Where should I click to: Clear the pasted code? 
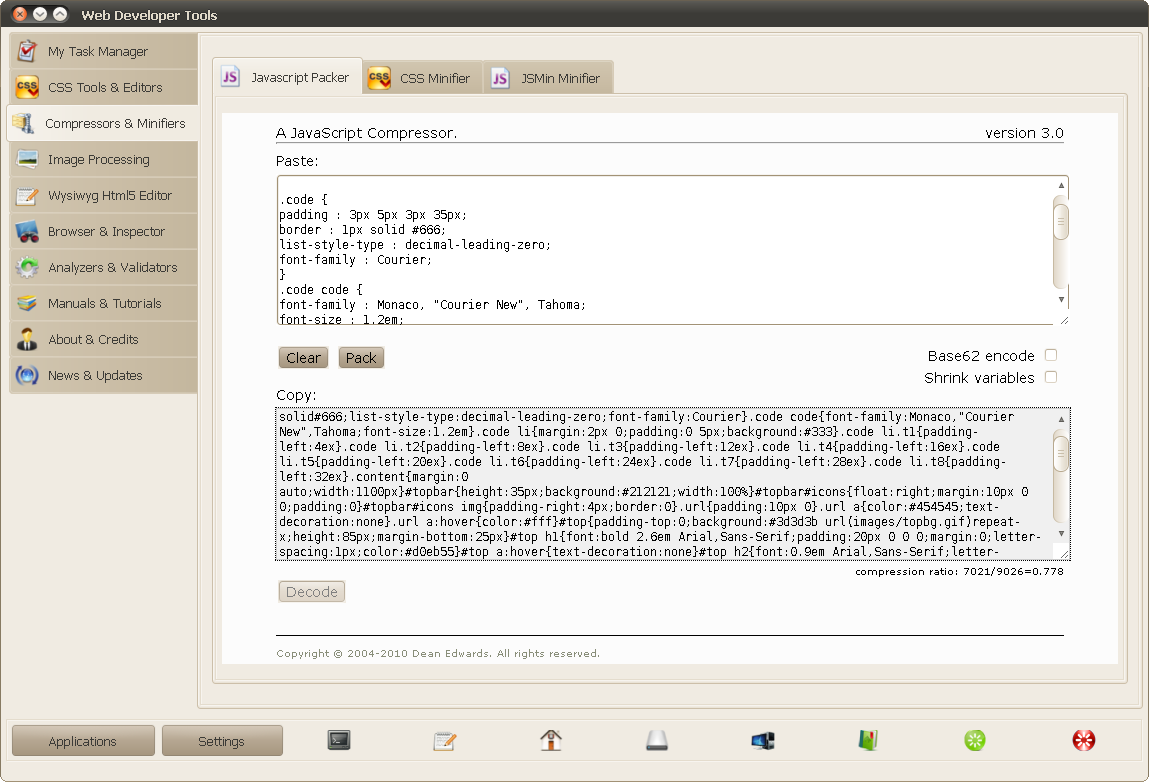click(x=303, y=358)
